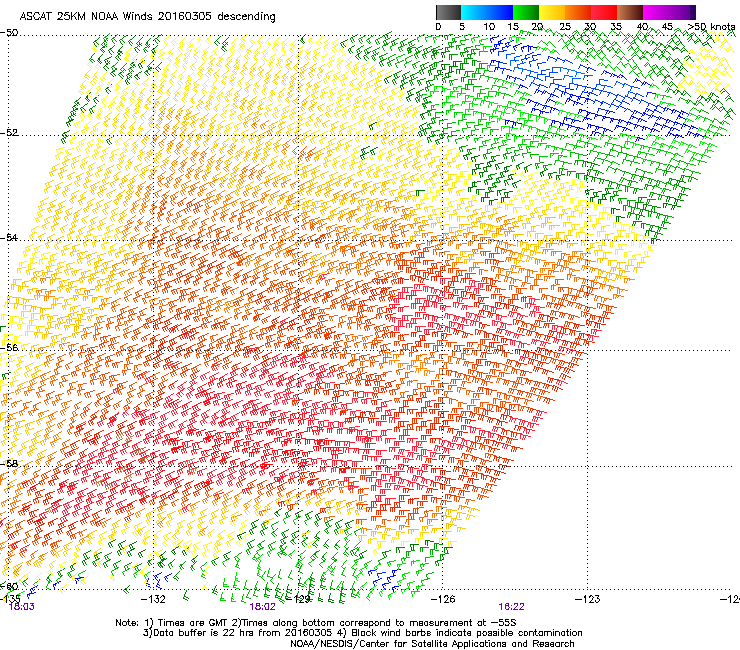This screenshot has height=650, width=740.
Task: Click the 'NOAA/NESDIS/Center for Satellite Applications and Research' credit
Action: click(432, 644)
